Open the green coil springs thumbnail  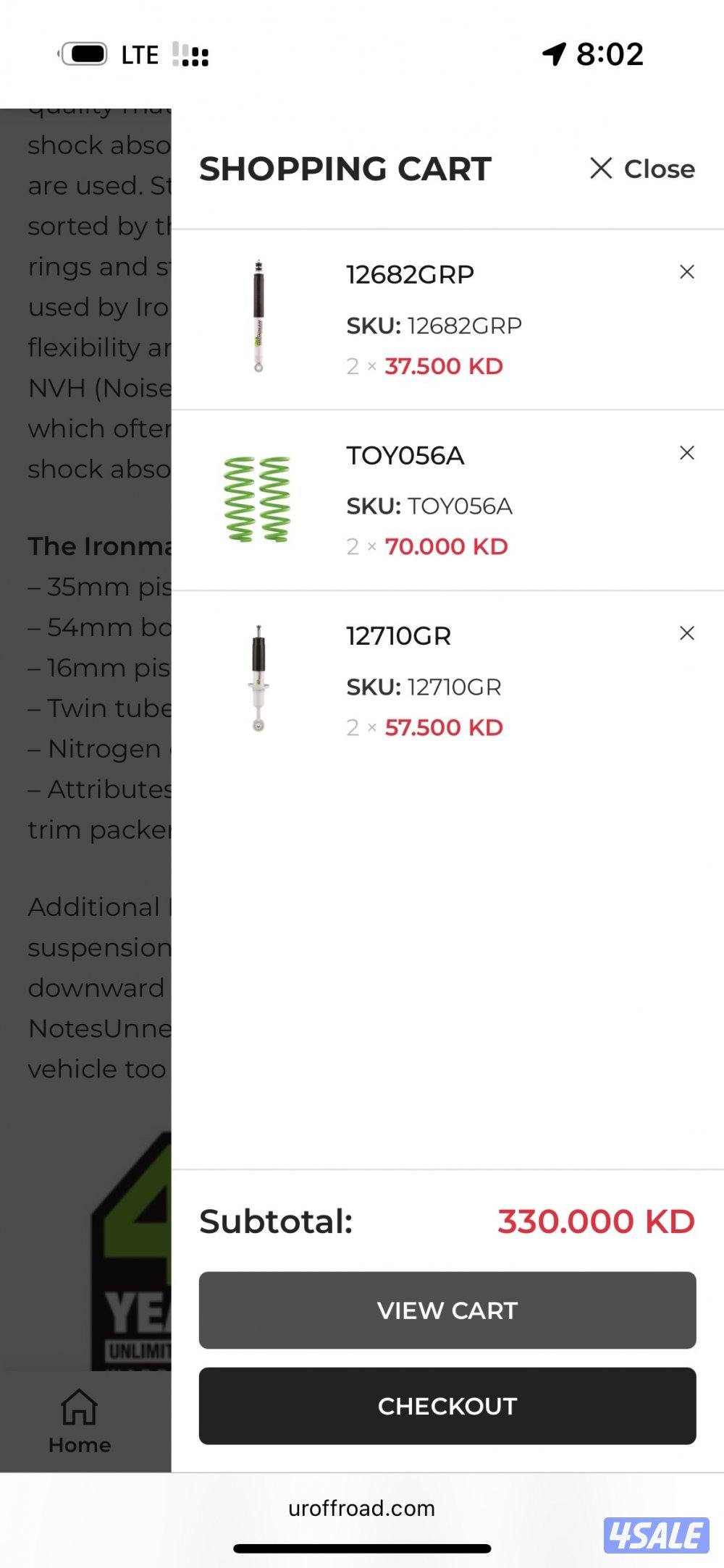[x=257, y=499]
